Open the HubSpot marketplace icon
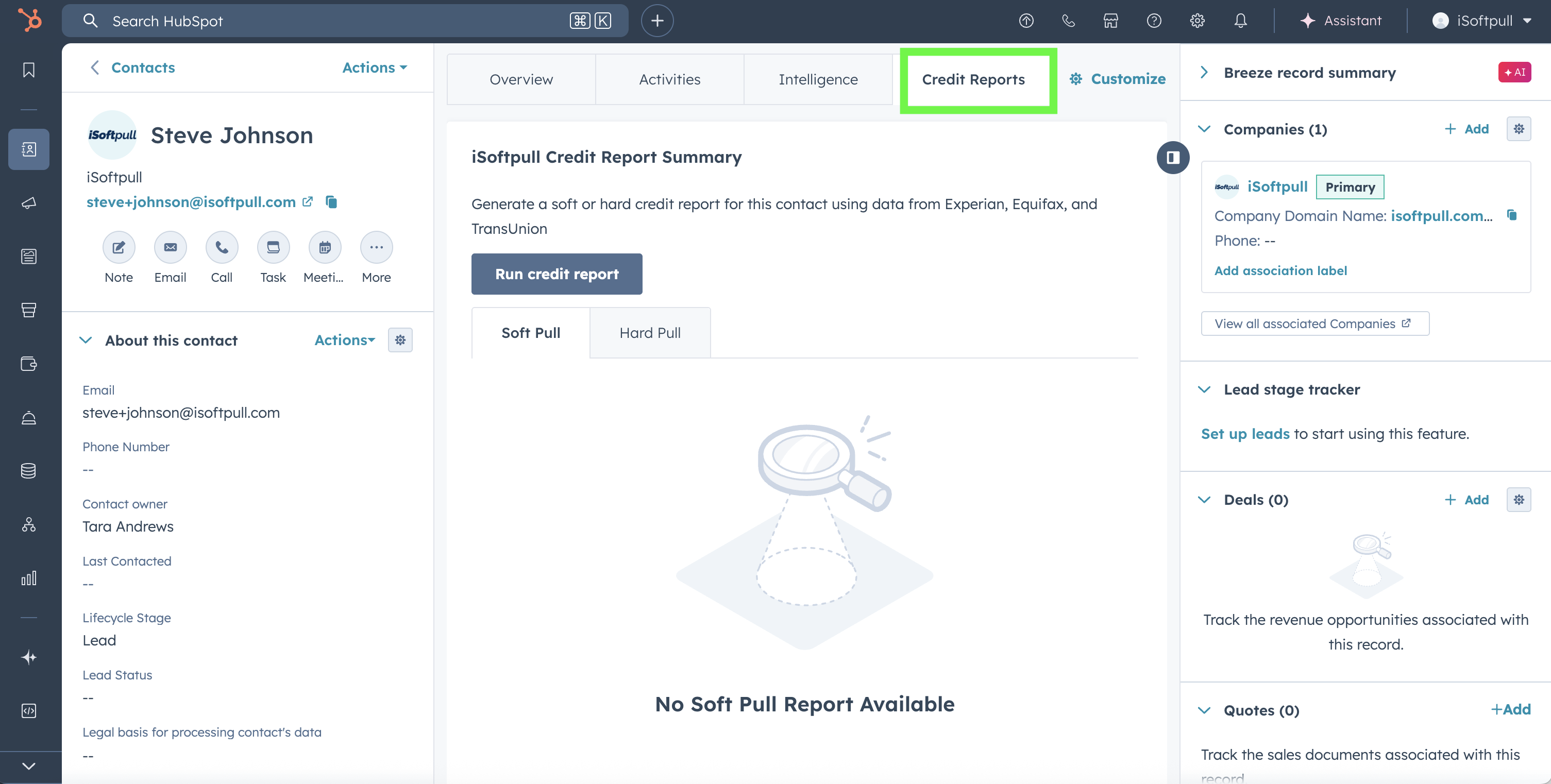The image size is (1551, 784). tap(1110, 21)
